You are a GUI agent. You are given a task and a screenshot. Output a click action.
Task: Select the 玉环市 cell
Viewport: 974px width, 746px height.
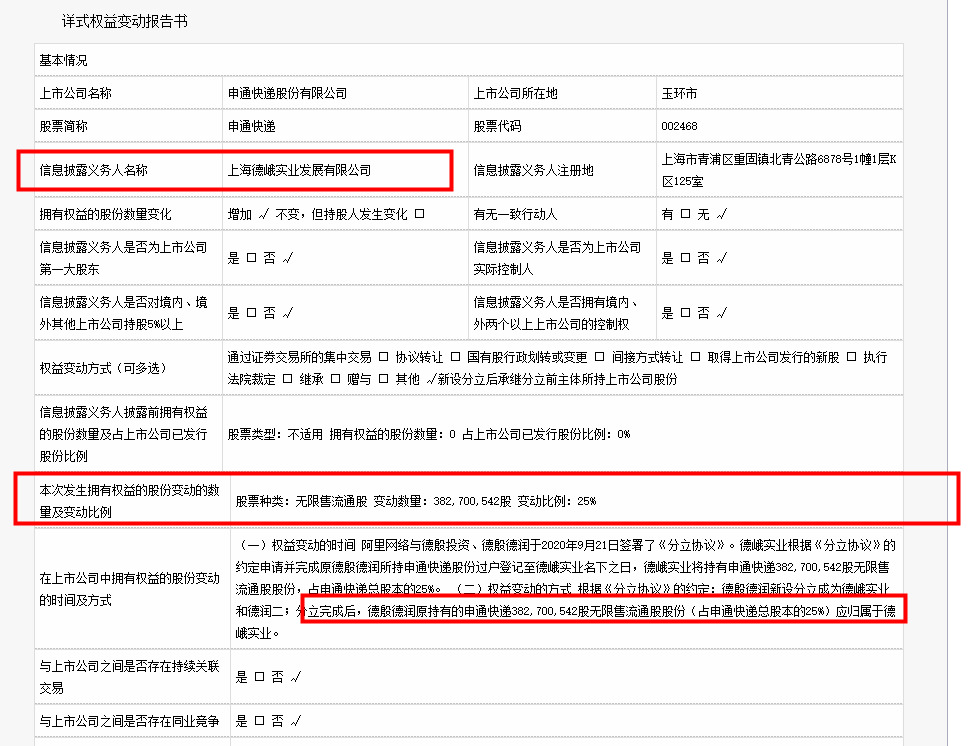(780, 93)
